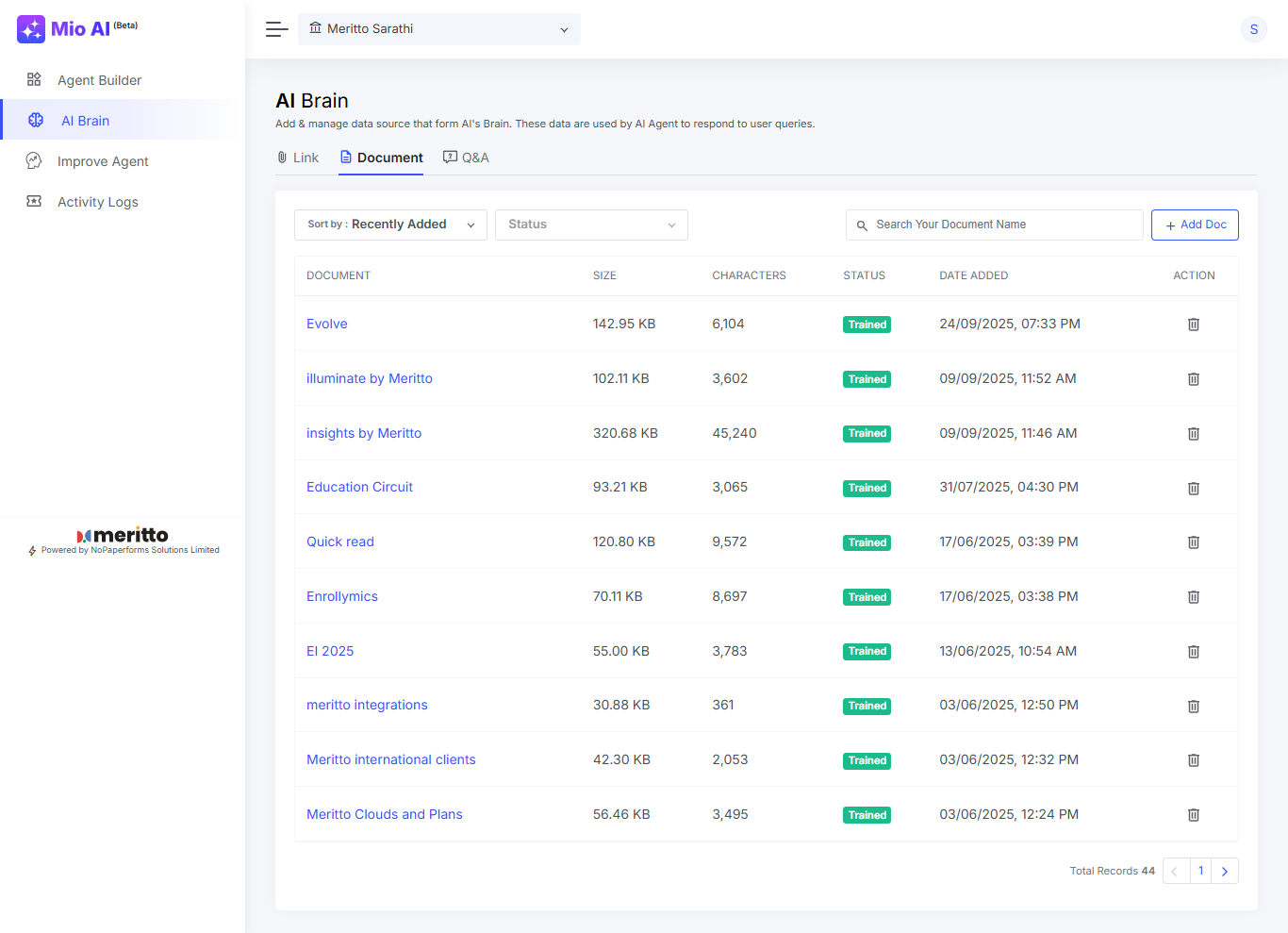The width and height of the screenshot is (1288, 933).
Task: Click the hamburger menu icon to collapse sidebar
Action: 276,29
